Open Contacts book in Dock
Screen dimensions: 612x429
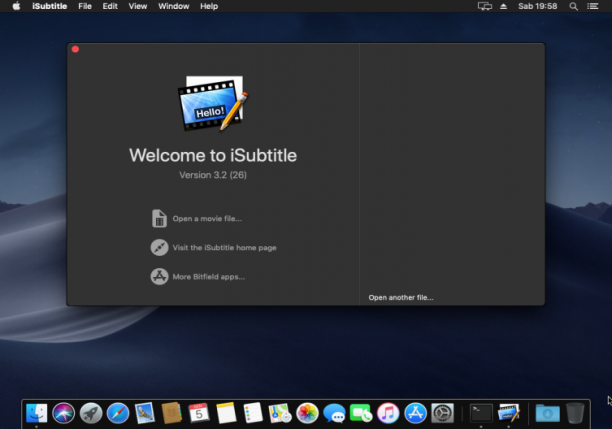point(172,413)
